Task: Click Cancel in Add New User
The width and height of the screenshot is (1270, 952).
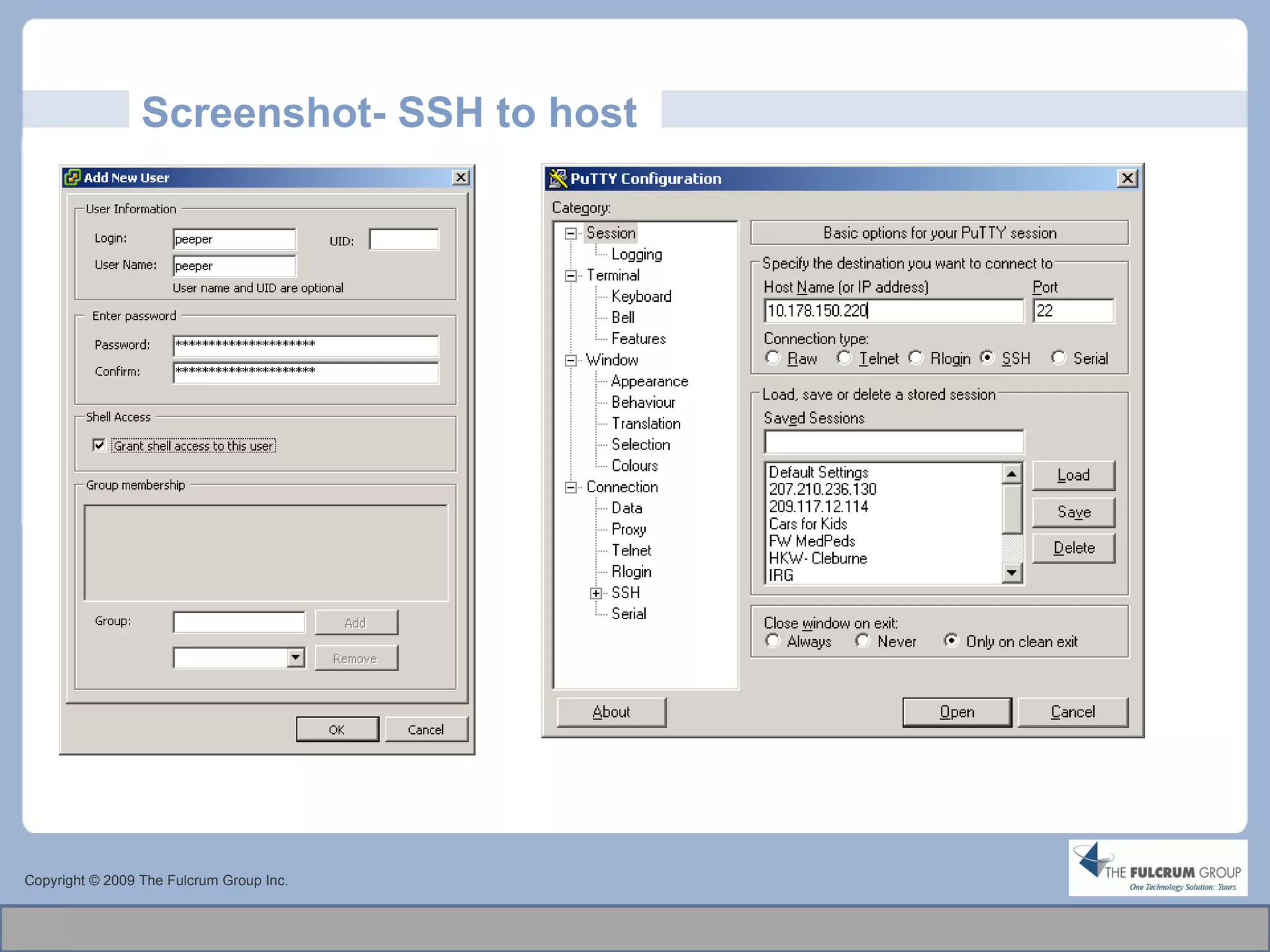Action: (x=426, y=729)
